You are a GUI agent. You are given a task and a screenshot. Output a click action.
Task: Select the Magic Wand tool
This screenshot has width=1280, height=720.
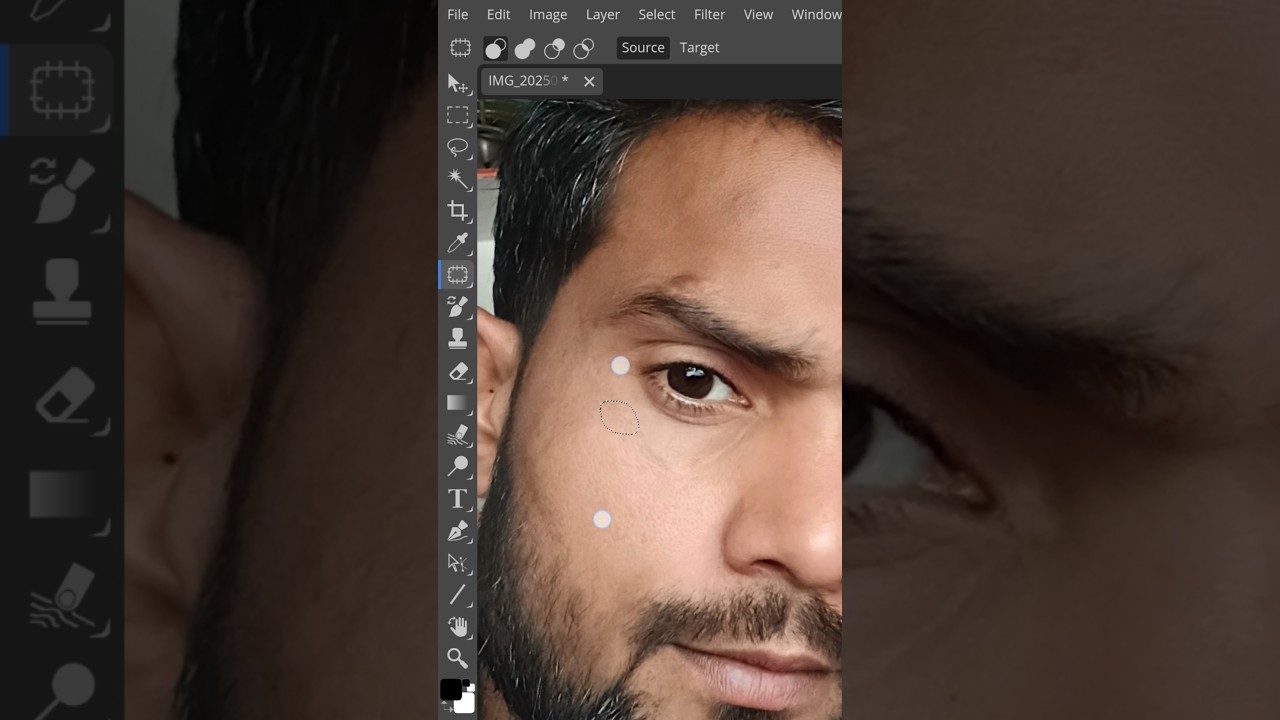458,179
